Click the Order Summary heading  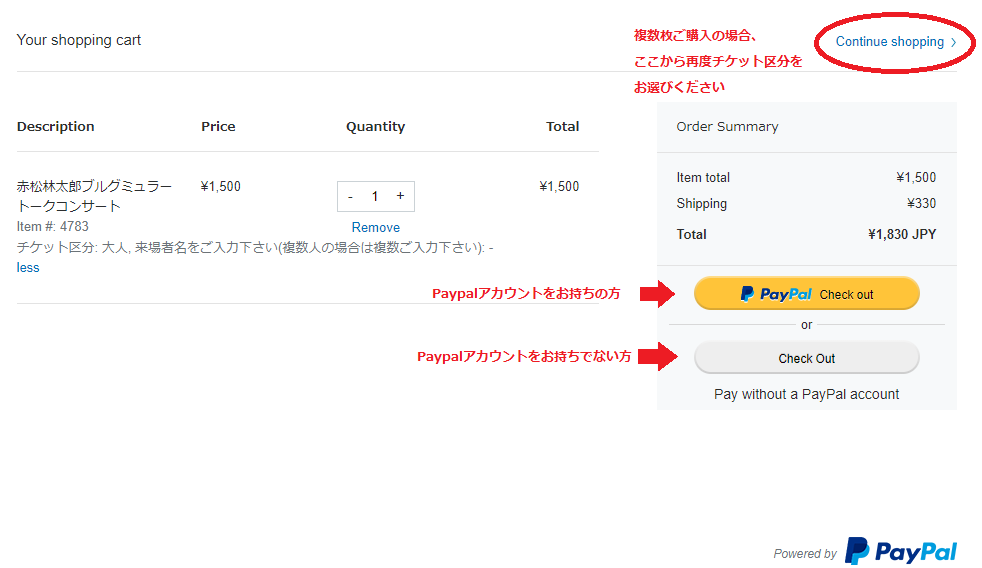[727, 127]
